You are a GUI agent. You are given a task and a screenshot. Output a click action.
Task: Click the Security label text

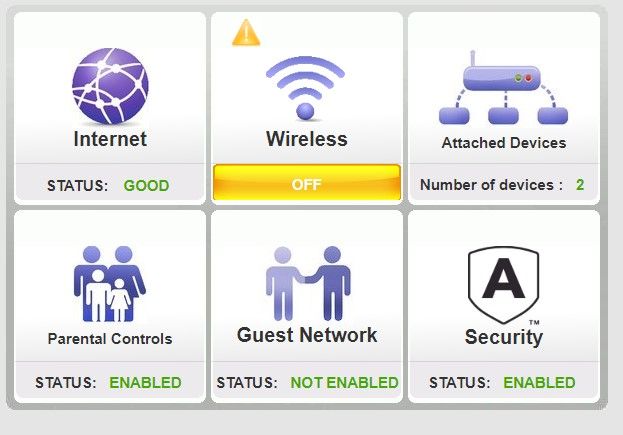pyautogui.click(x=504, y=337)
